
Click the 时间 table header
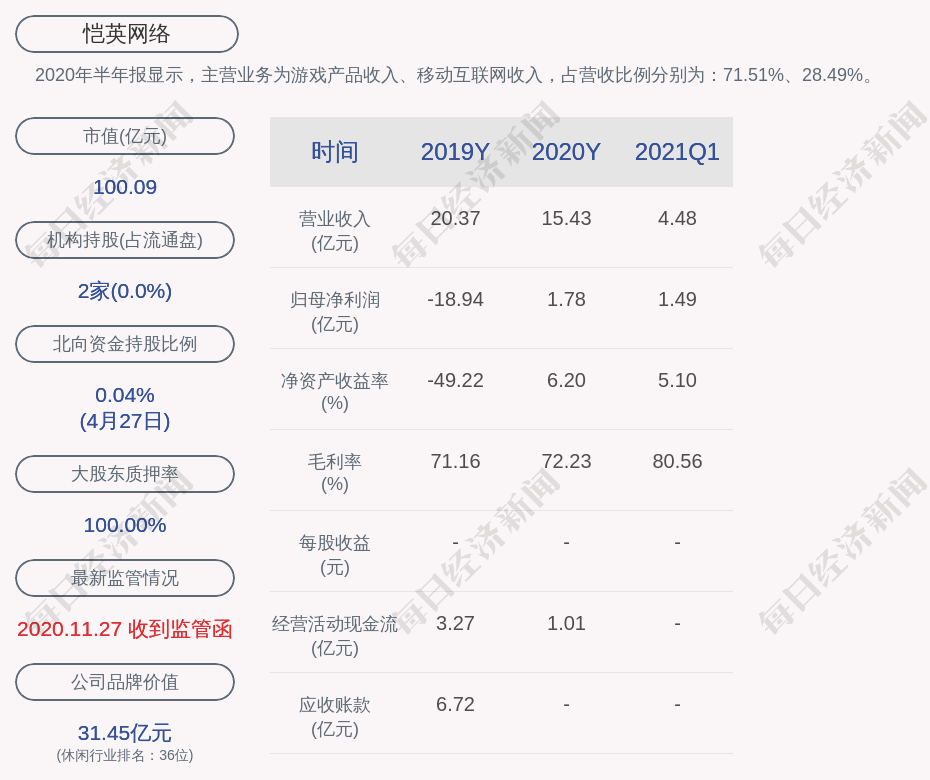(x=335, y=152)
